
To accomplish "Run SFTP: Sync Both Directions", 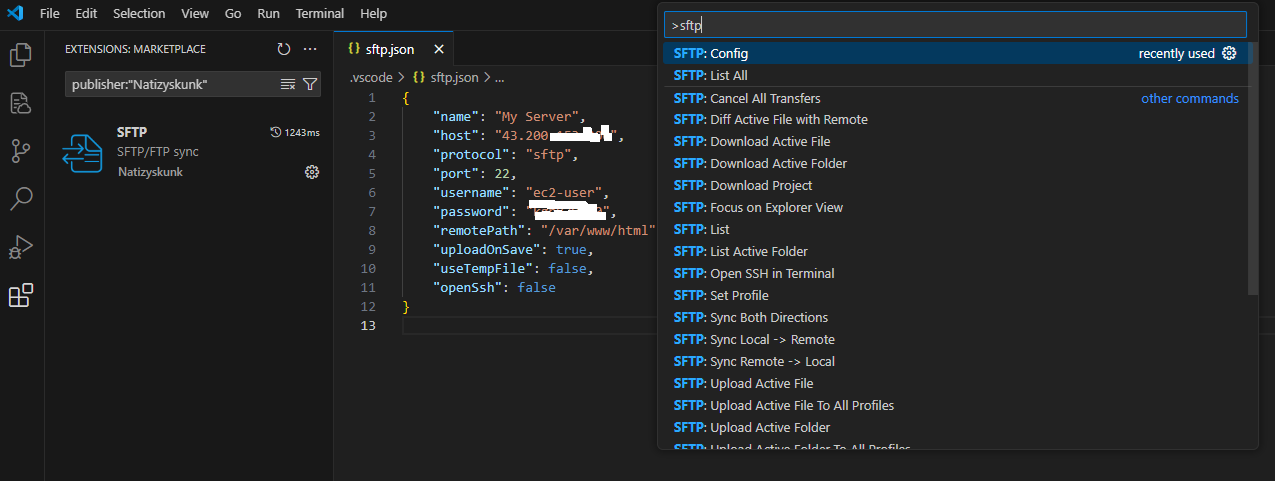I will pos(955,317).
